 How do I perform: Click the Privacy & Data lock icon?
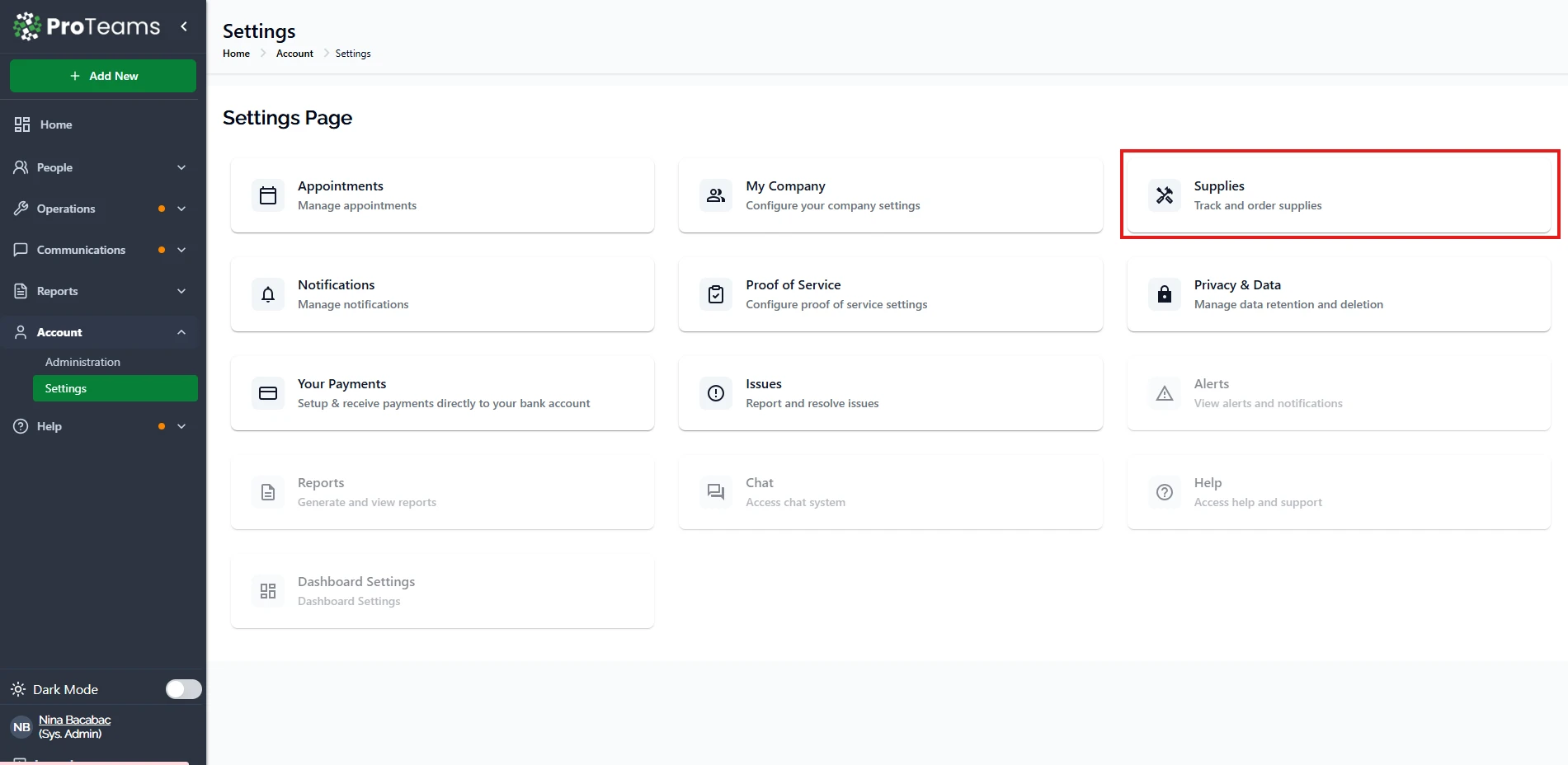tap(1164, 294)
